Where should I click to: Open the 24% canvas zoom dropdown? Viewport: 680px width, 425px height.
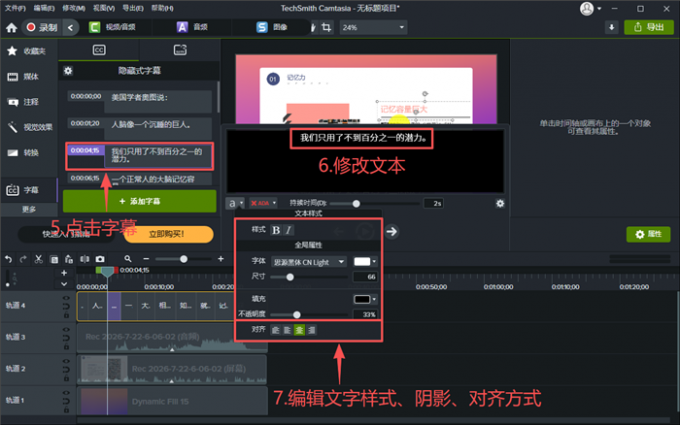(x=373, y=27)
